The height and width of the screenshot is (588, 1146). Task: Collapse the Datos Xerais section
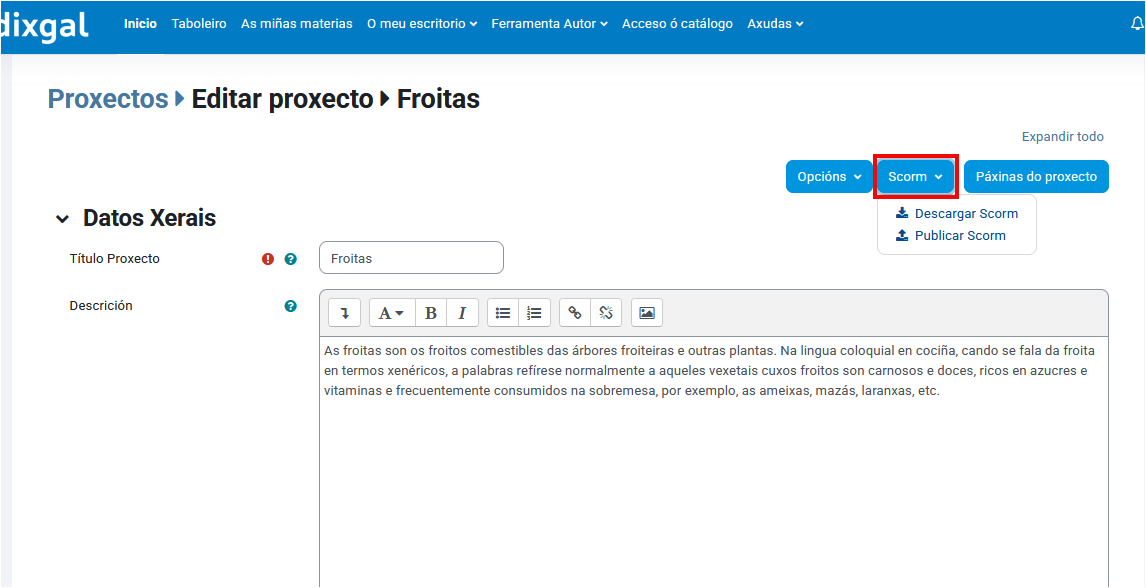tap(63, 219)
